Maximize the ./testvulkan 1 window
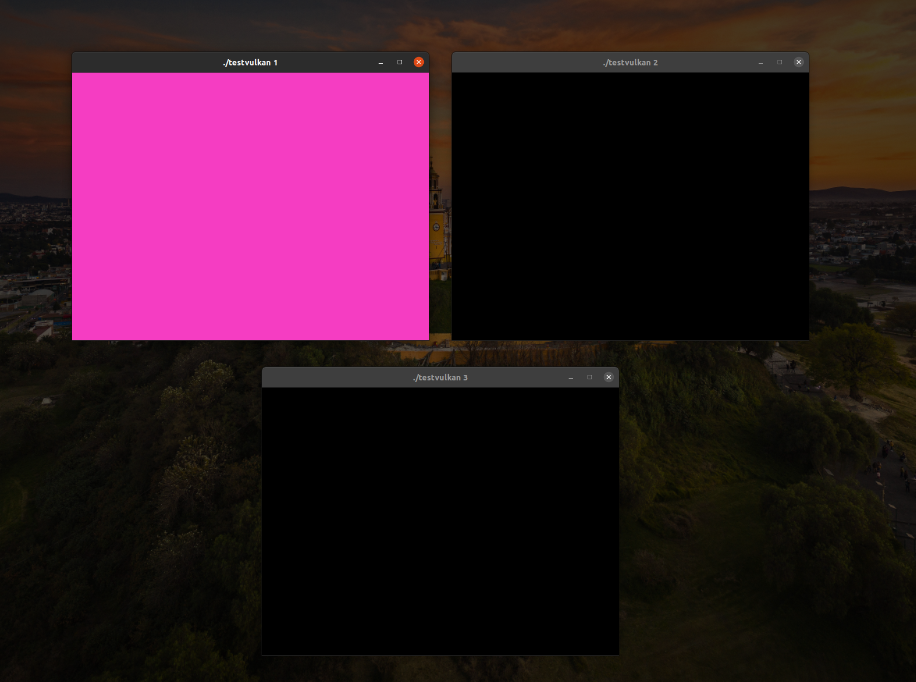Image resolution: width=916 pixels, height=682 pixels. tap(399, 61)
